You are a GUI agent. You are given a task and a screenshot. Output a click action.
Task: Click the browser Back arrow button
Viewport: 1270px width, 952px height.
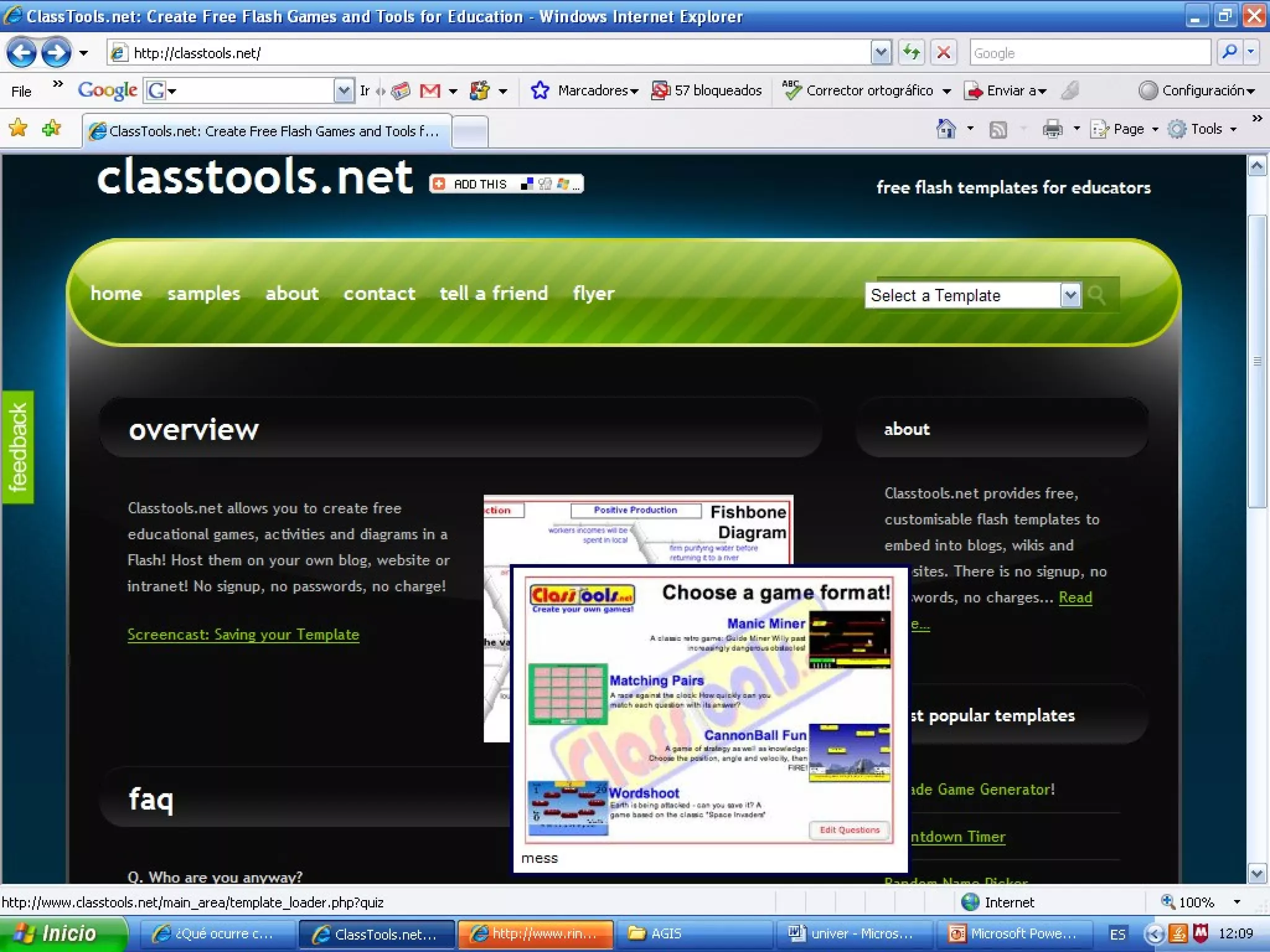[x=22, y=53]
